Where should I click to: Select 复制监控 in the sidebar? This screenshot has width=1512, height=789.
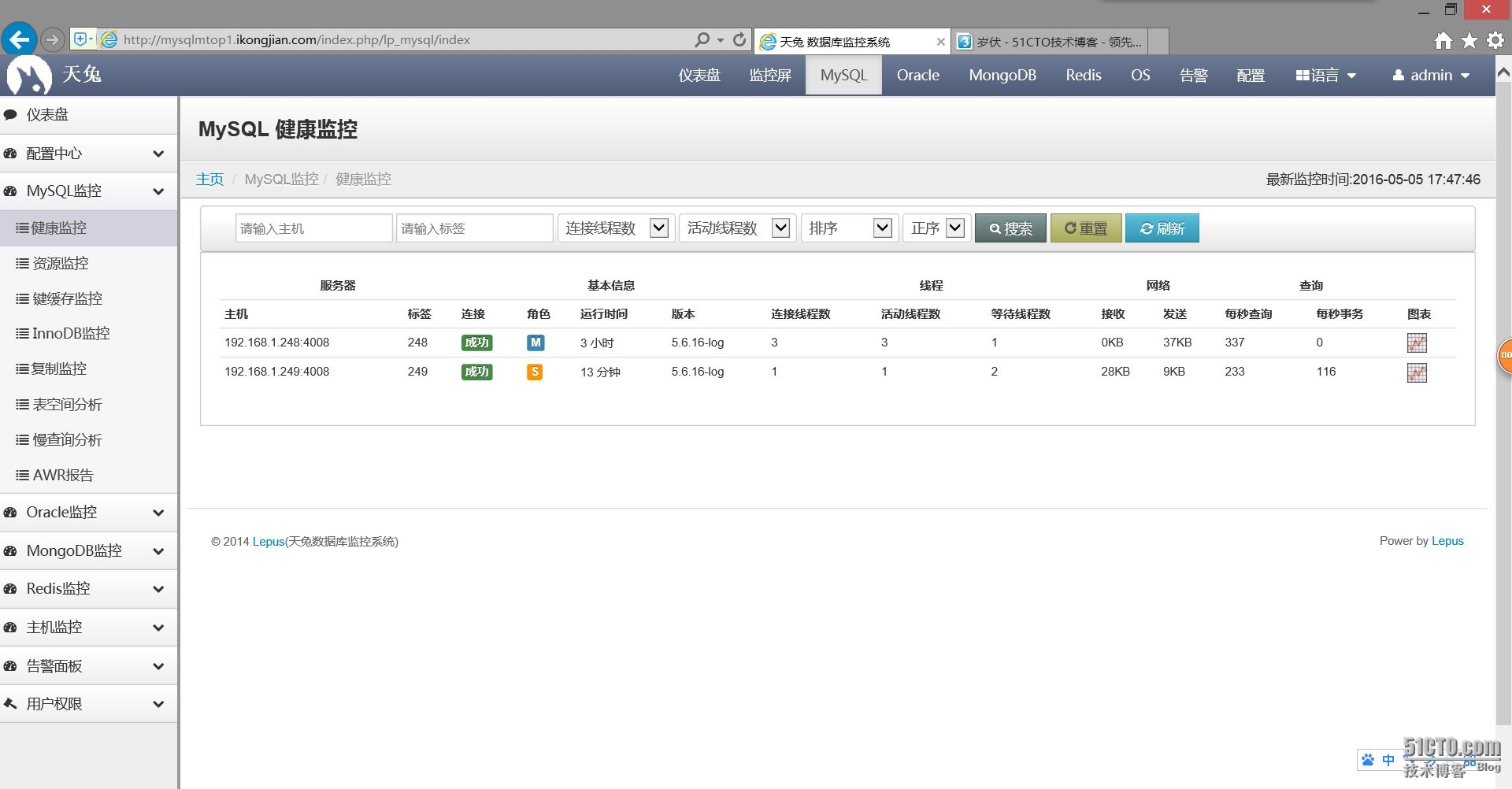tap(88, 369)
